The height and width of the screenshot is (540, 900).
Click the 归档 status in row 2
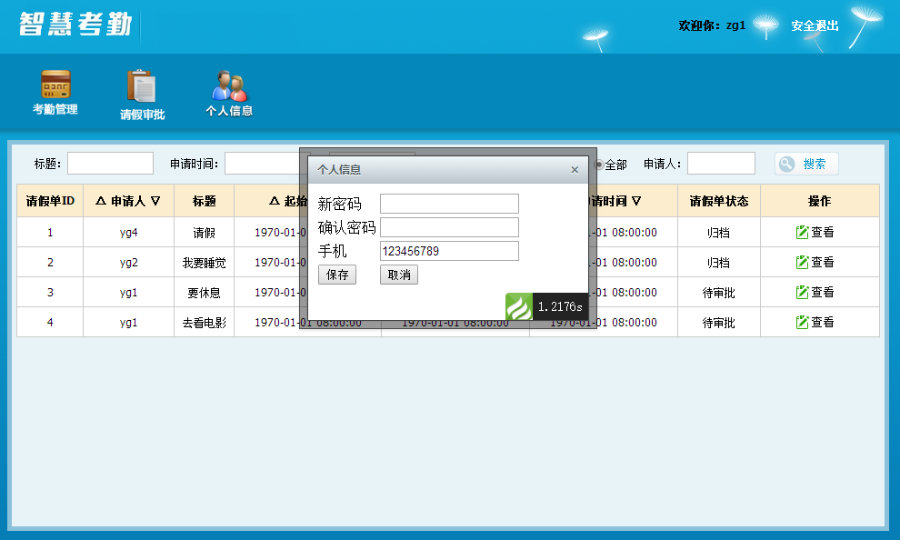(x=719, y=263)
